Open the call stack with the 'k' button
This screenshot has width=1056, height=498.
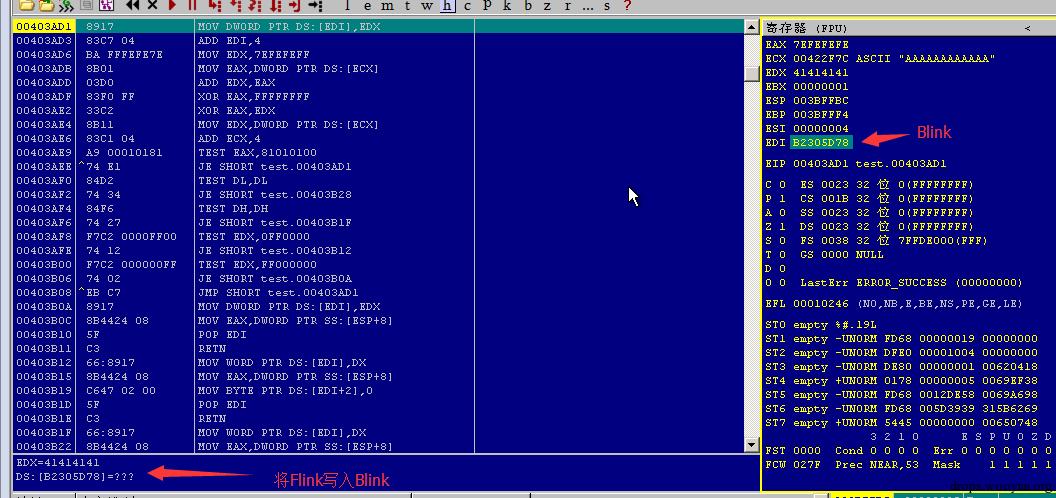point(506,5)
